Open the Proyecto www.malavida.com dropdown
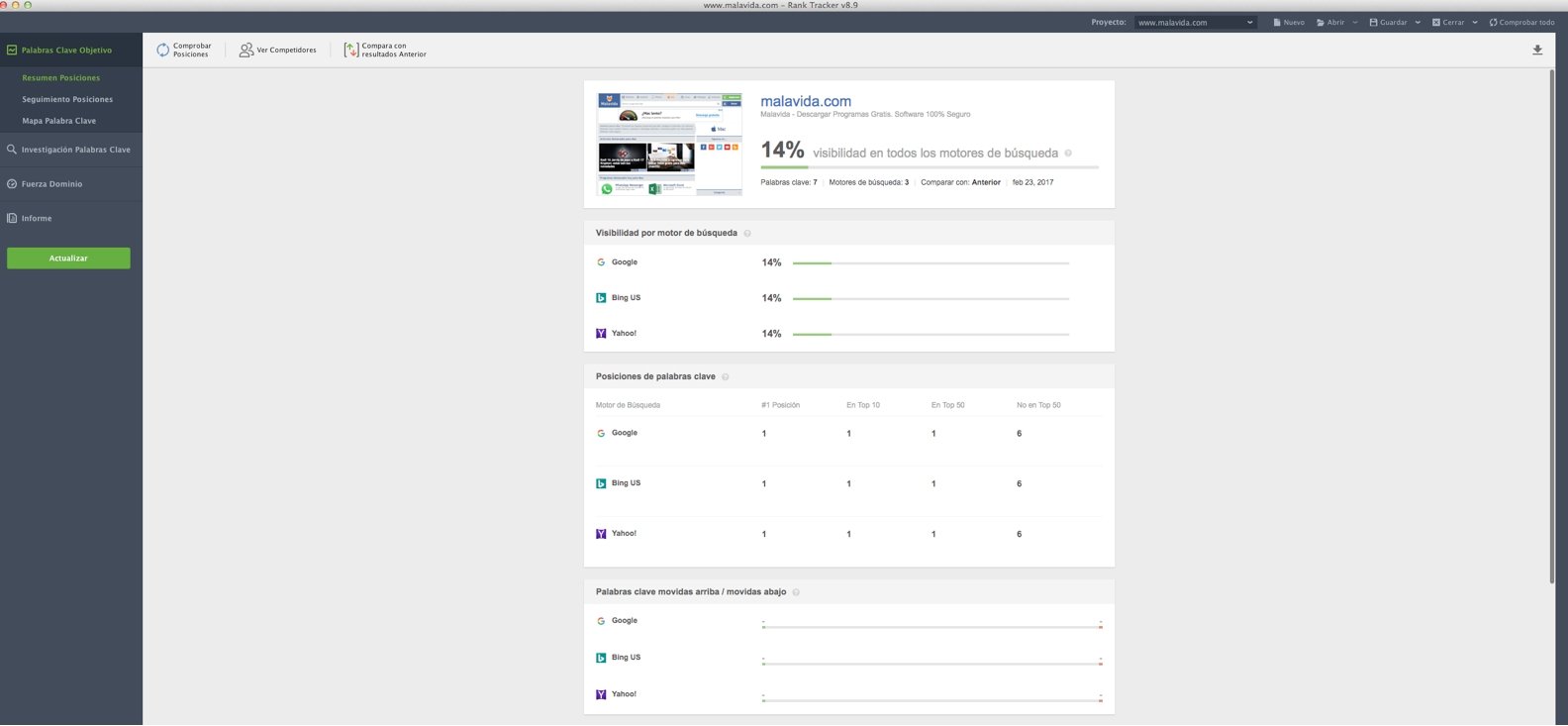 click(x=1196, y=22)
